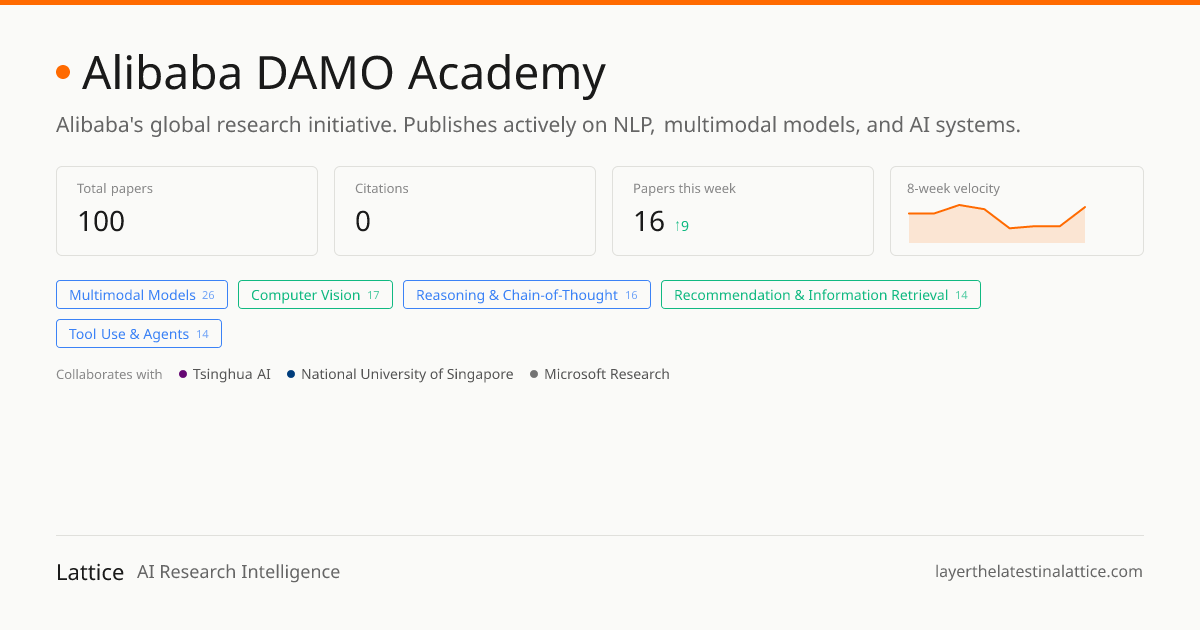Screen dimensions: 1200x630
Task: Visit layerthelatestinalattice.com link
Action: click(x=1039, y=572)
